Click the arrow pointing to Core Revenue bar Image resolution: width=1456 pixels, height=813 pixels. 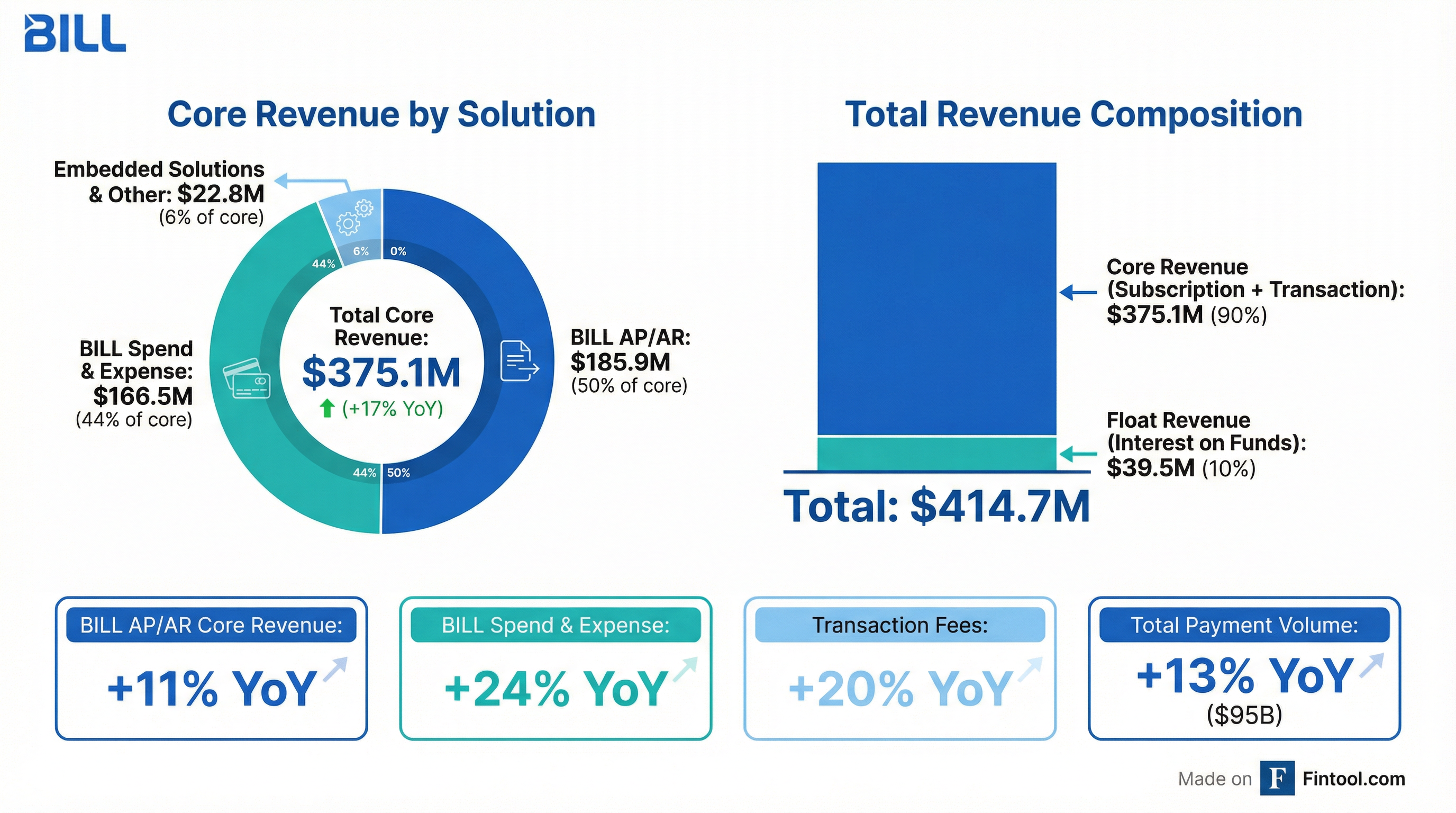1076,293
